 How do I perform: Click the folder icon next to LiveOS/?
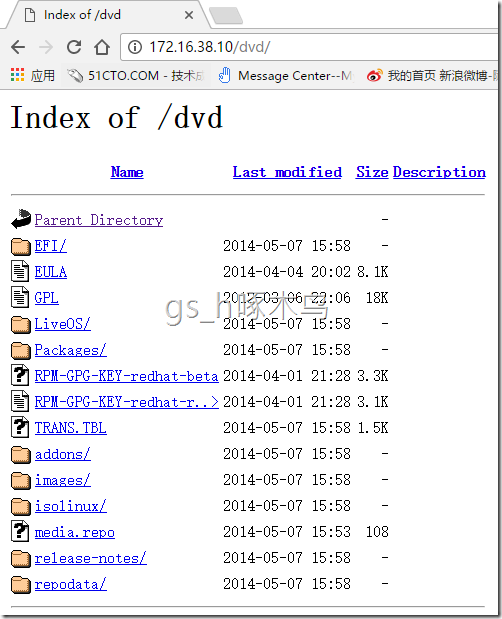21,325
